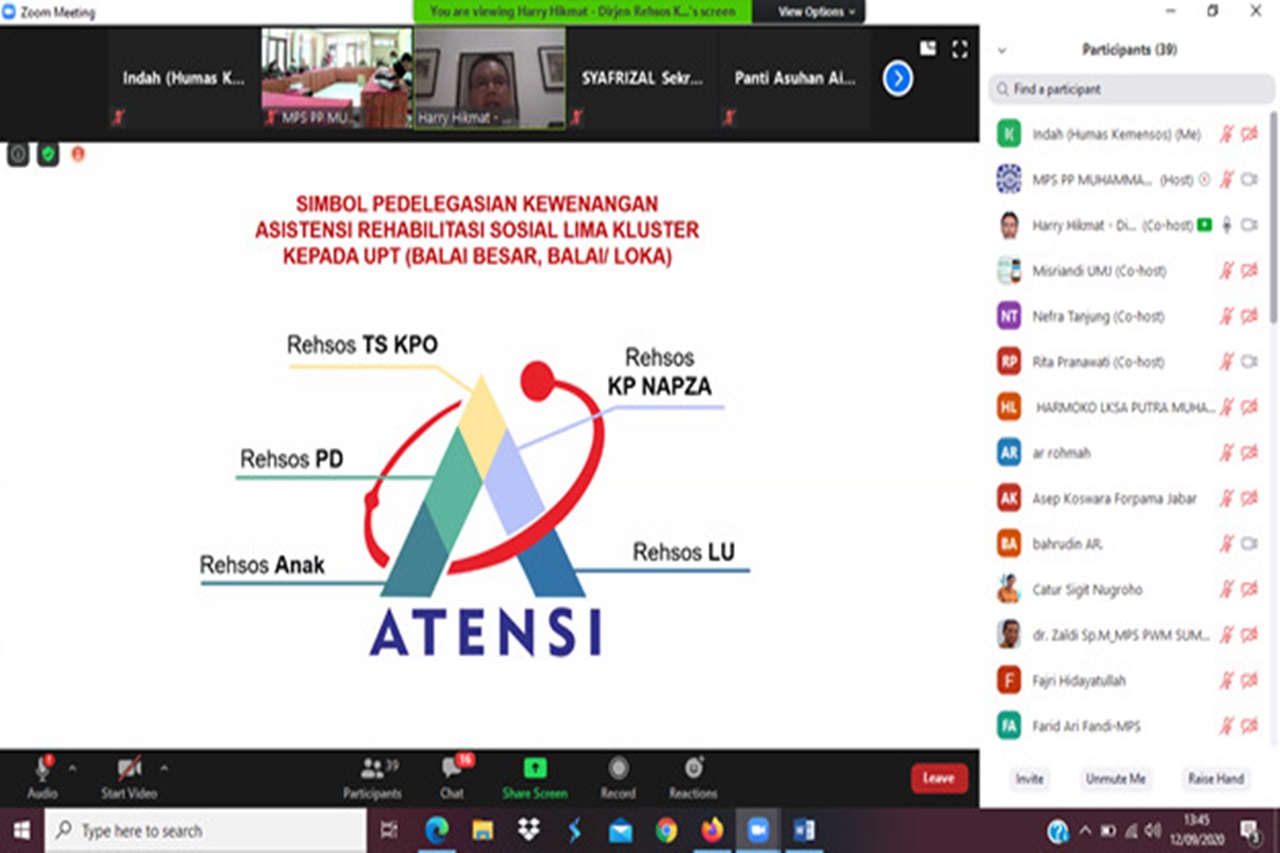
Task: Show next video thumbnails with blue arrow
Action: coord(898,78)
